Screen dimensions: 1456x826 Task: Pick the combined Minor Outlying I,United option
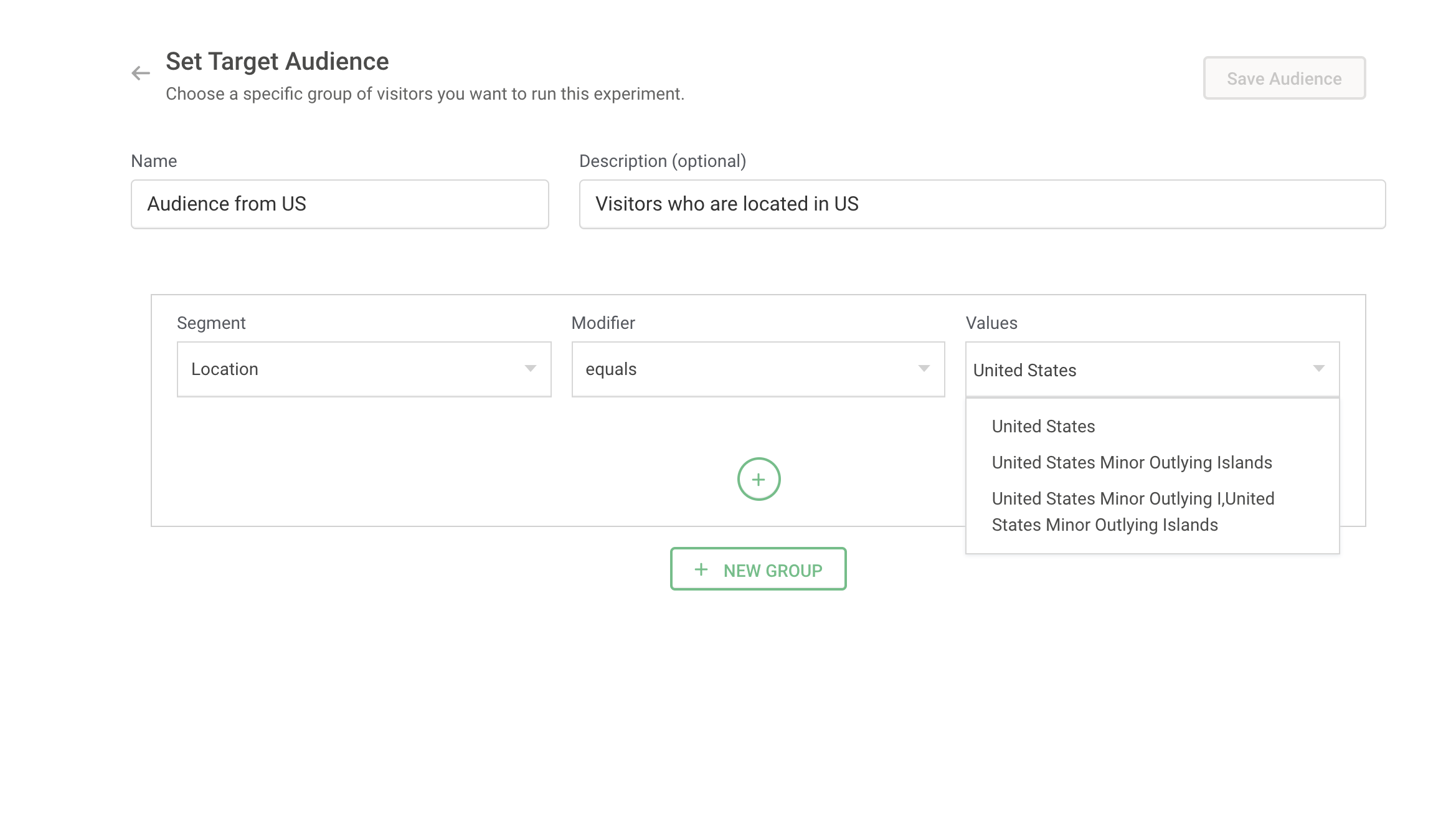pos(1132,511)
